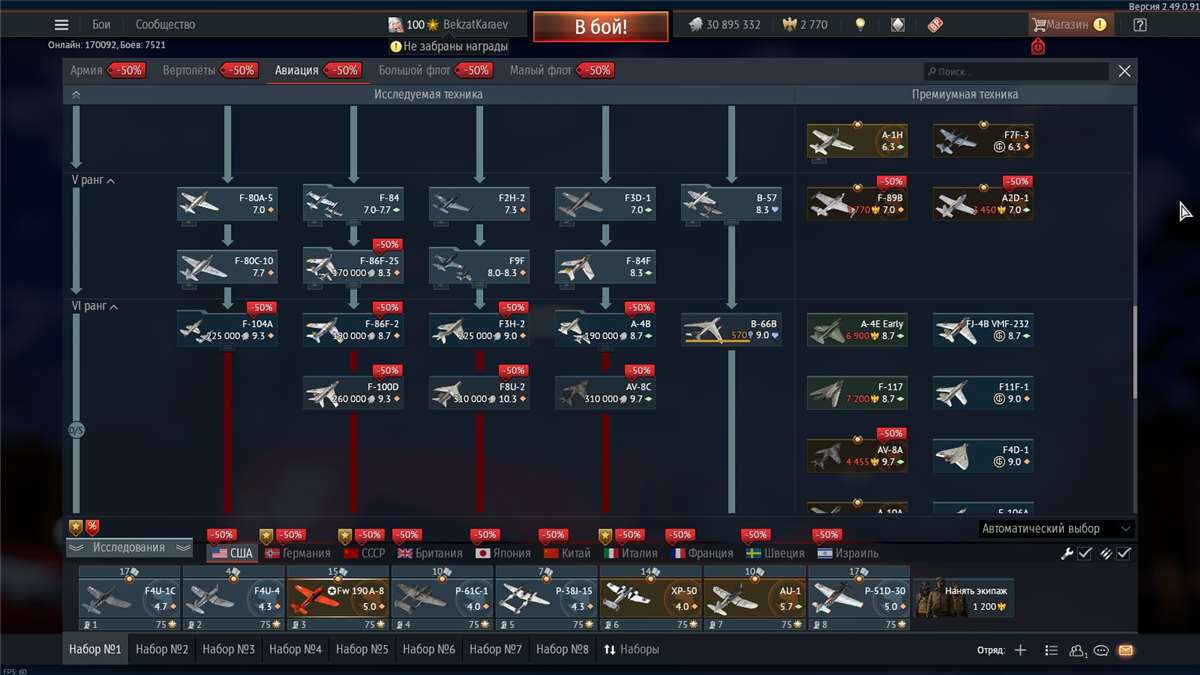Click the question mark help icon
This screenshot has height=675, width=1200.
point(1138,24)
